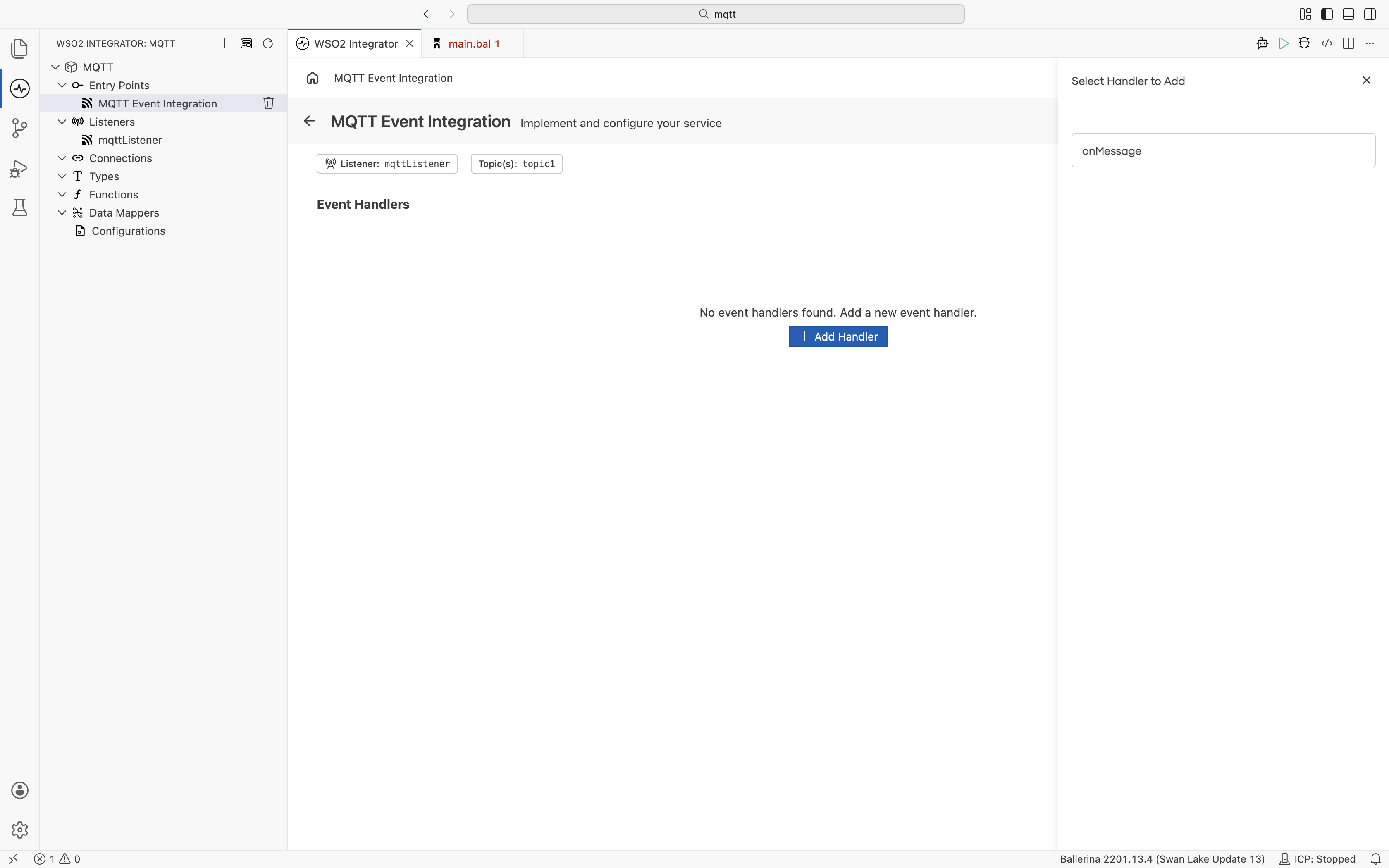Click the overview icon beside the refresh icon

tap(246, 44)
